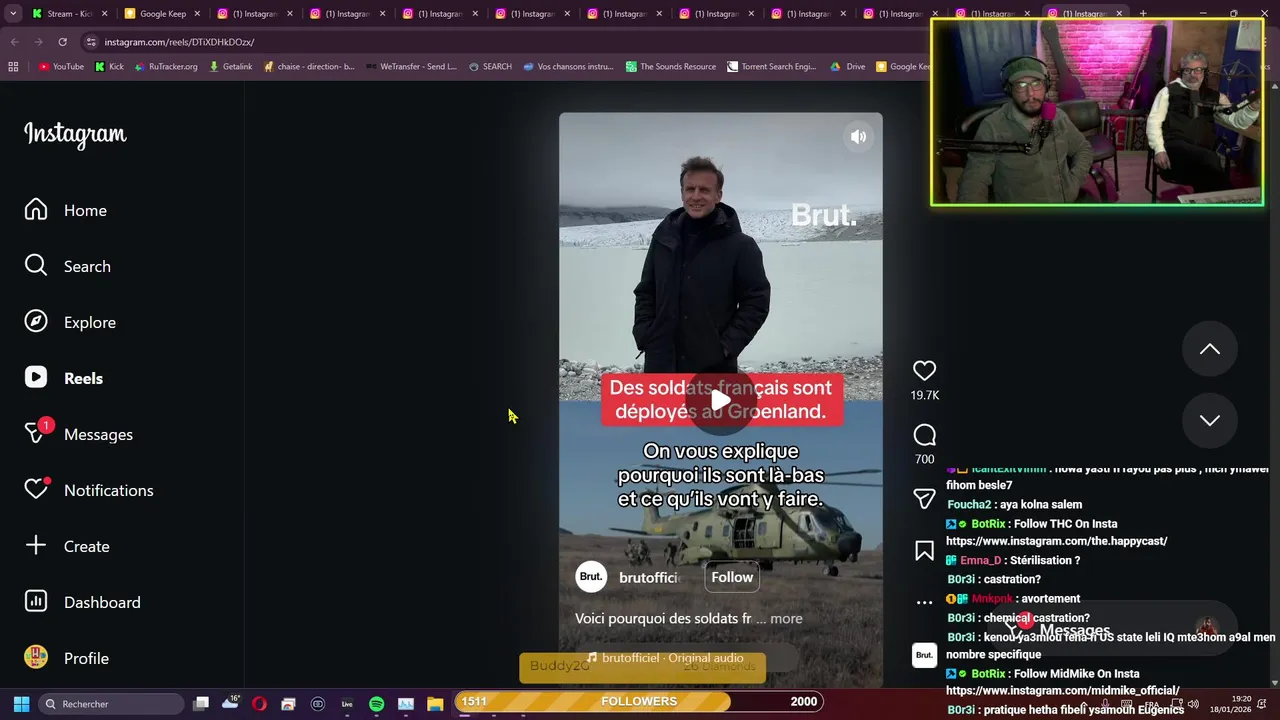Click the Brut audio thumbnail beside reel
Viewport: 1280px width, 720px height.
(x=924, y=655)
